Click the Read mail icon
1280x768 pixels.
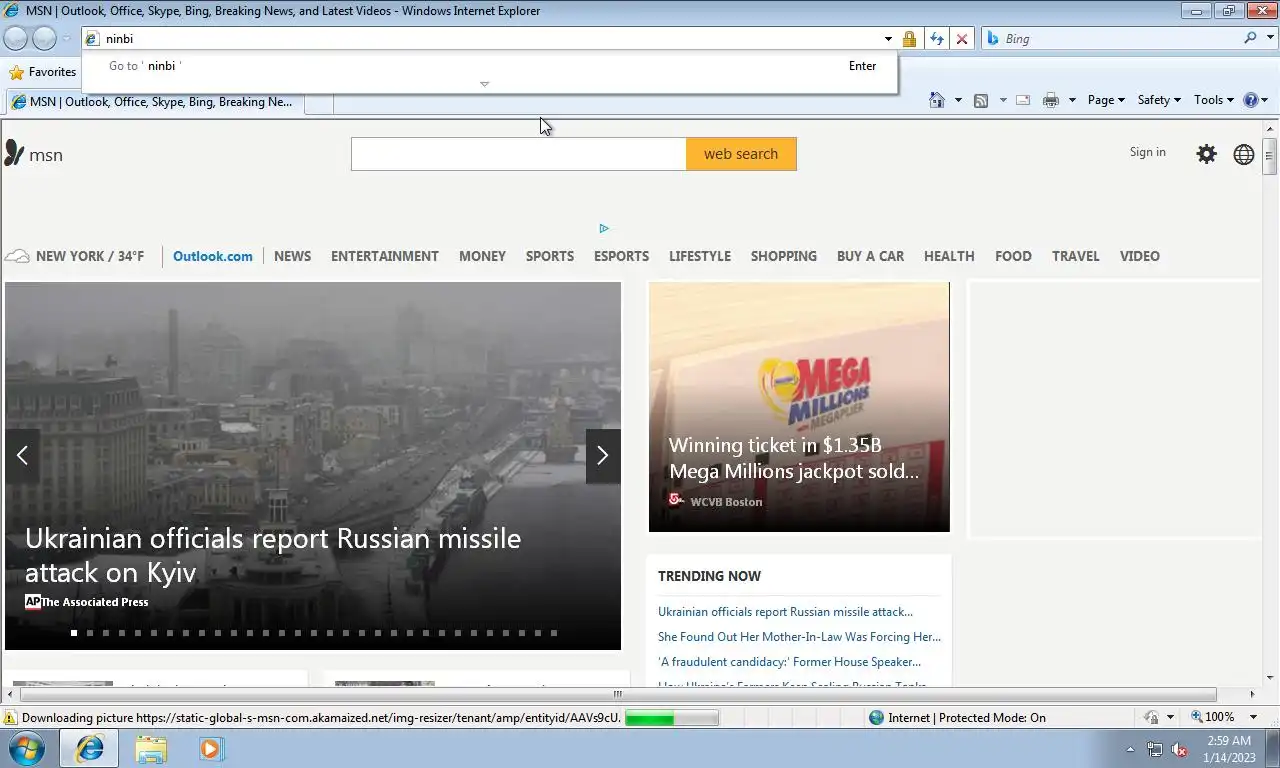tap(1023, 100)
